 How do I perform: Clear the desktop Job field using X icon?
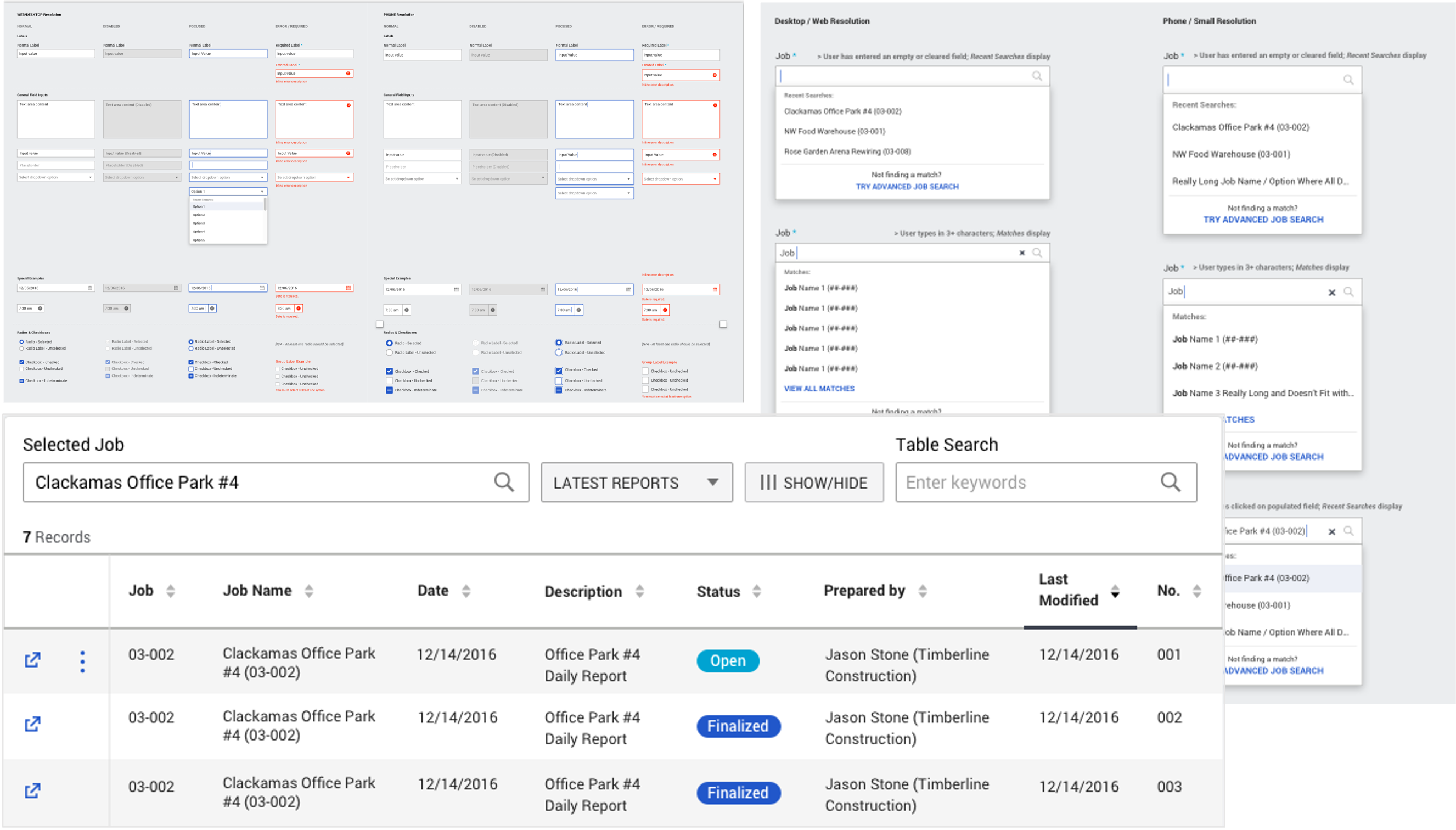(1022, 253)
